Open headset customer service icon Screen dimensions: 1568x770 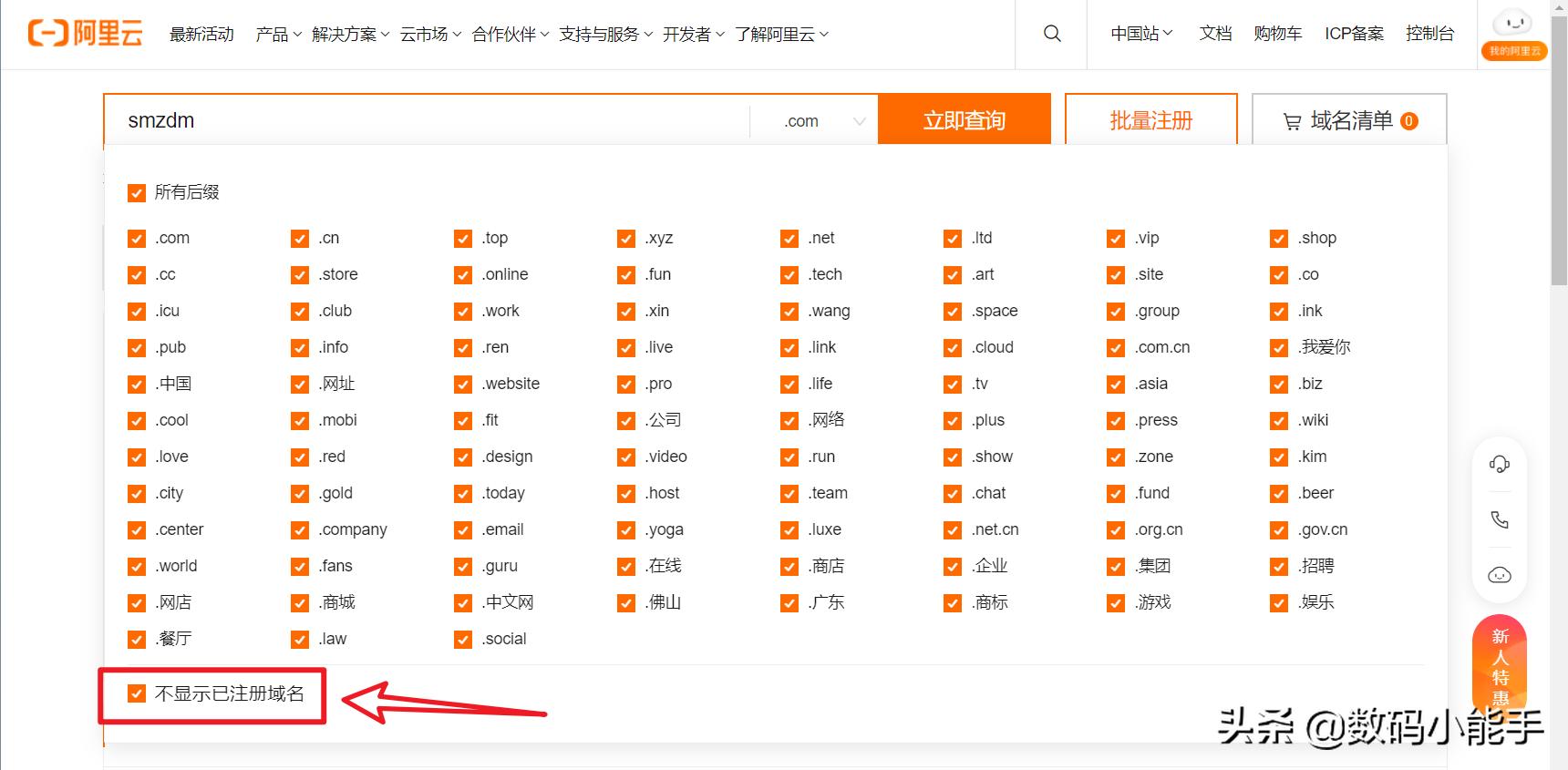click(x=1500, y=465)
